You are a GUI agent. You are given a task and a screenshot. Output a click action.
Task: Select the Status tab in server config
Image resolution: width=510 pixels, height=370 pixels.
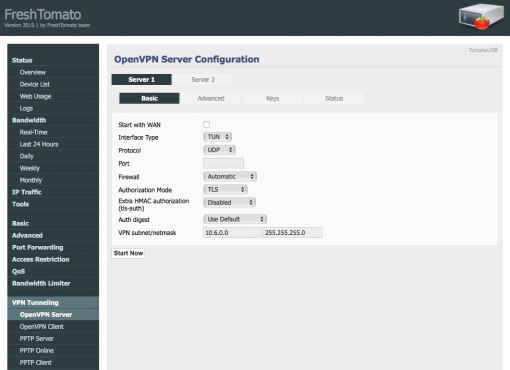click(x=334, y=98)
